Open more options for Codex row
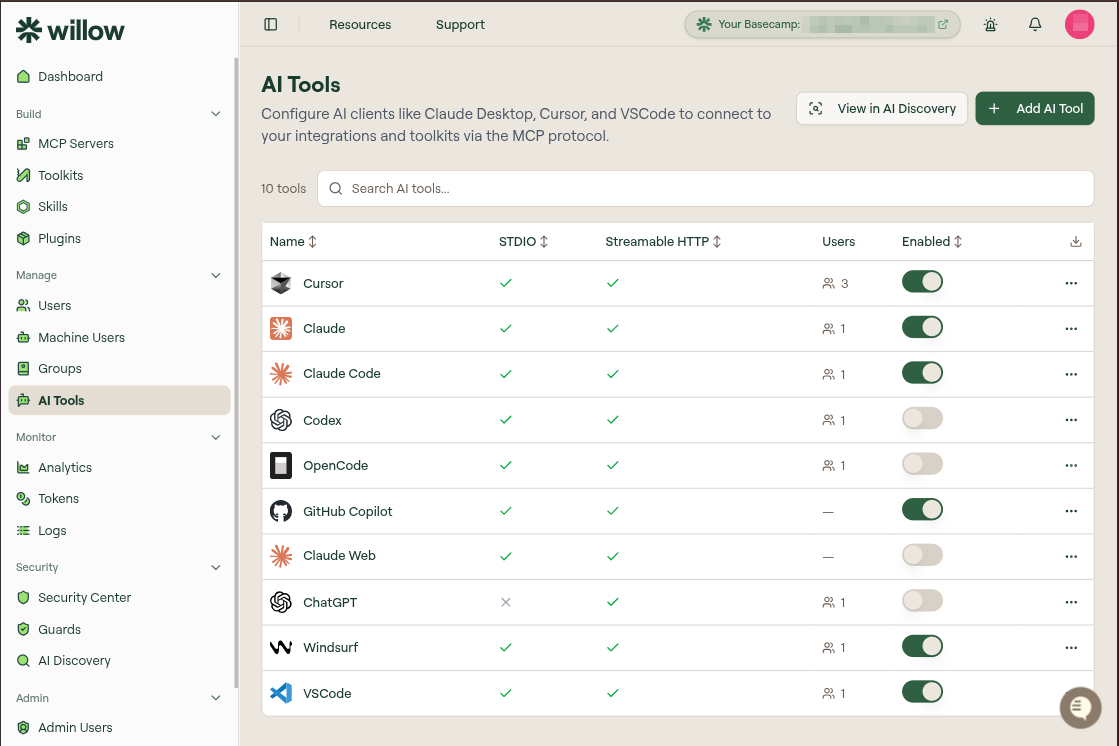The width and height of the screenshot is (1119, 746). tap(1071, 420)
